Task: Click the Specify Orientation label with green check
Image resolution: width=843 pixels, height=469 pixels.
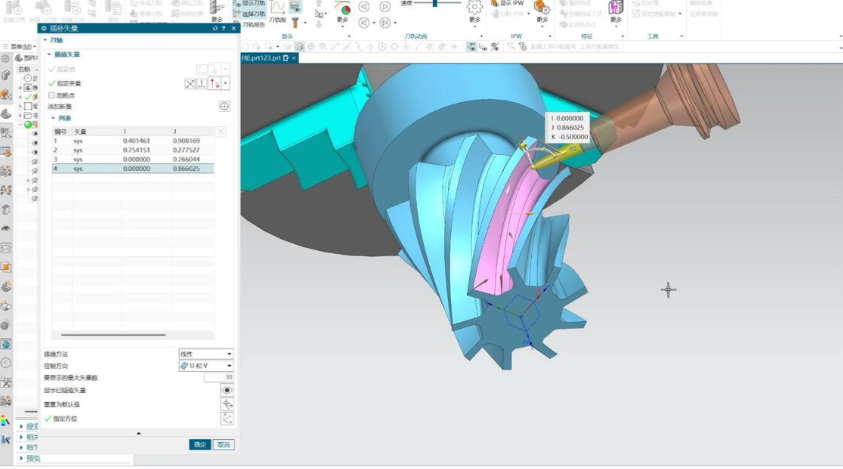Action: (61, 418)
